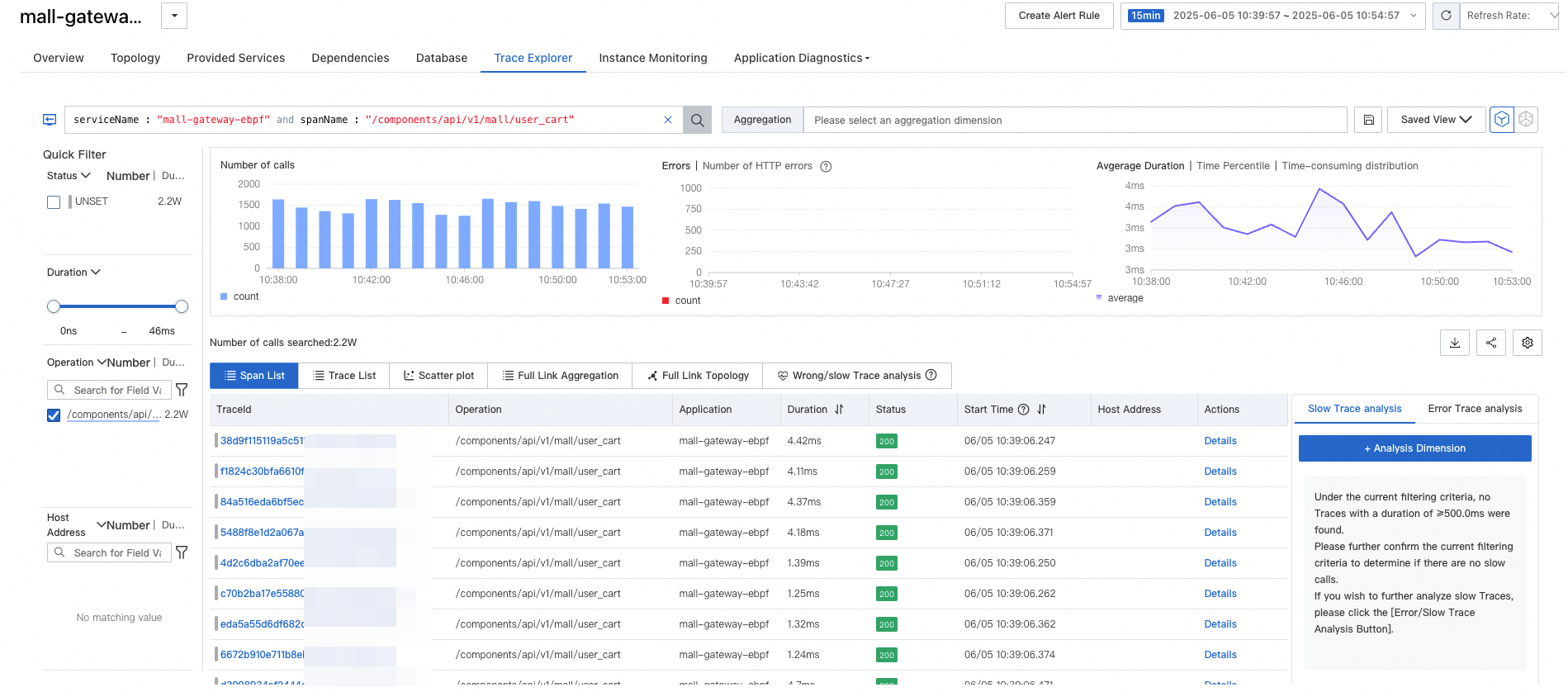Open the Application Diagnostics menu
The height and width of the screenshot is (692, 1568).
pyautogui.click(x=801, y=59)
